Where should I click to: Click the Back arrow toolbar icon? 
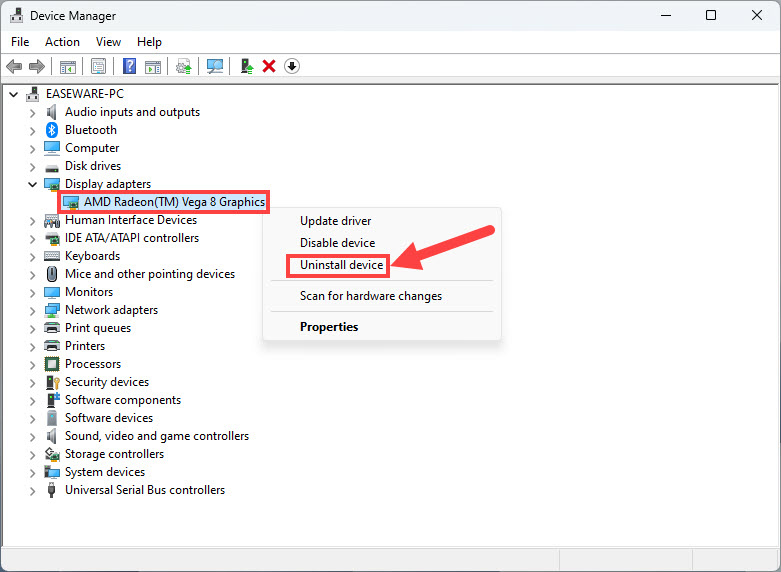click(14, 66)
